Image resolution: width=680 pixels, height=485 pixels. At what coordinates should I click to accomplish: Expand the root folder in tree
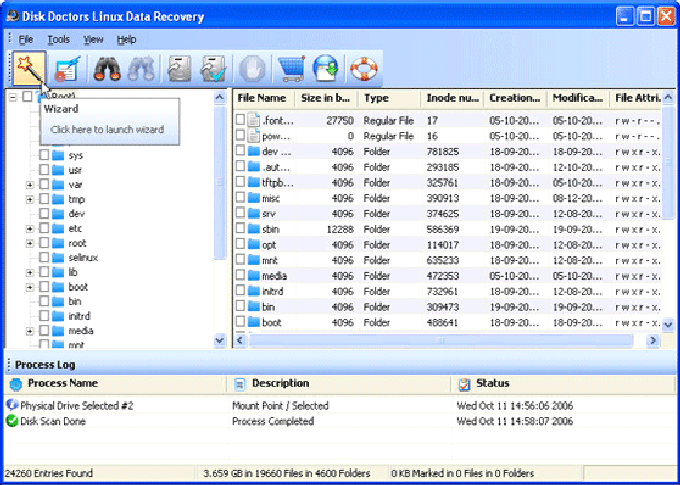click(29, 243)
